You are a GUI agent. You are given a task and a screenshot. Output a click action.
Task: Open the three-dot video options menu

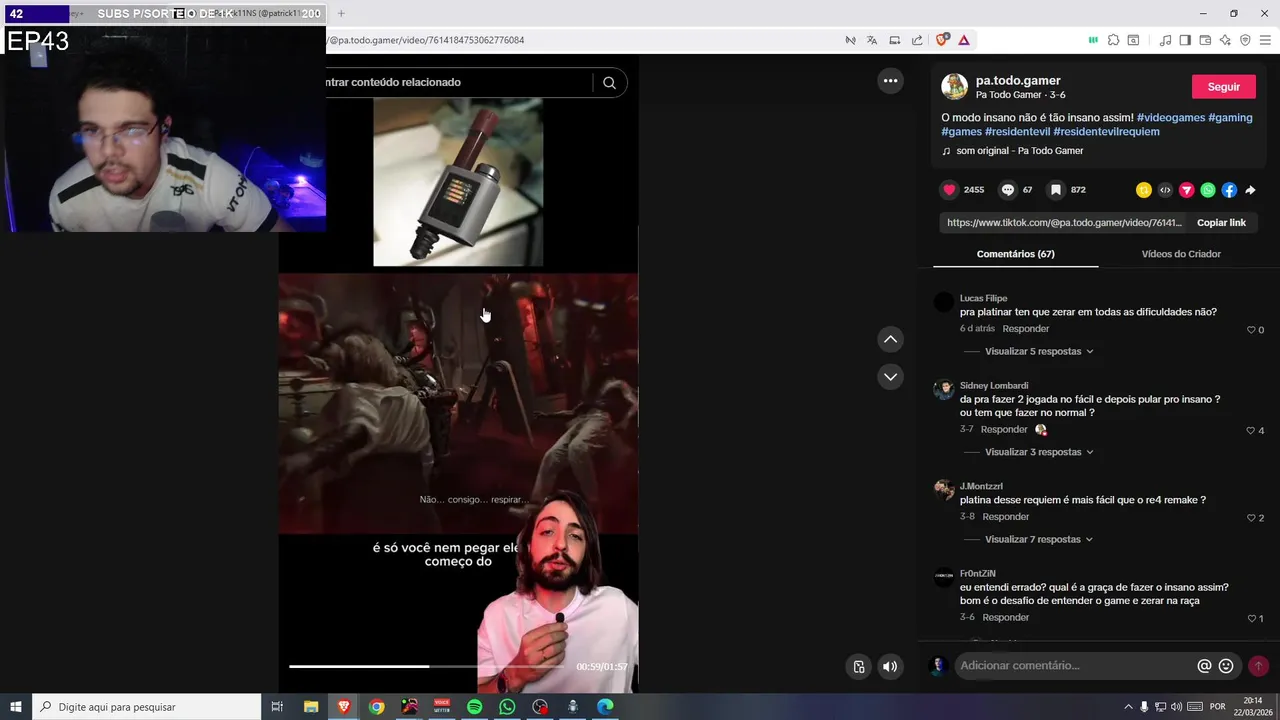[890, 81]
